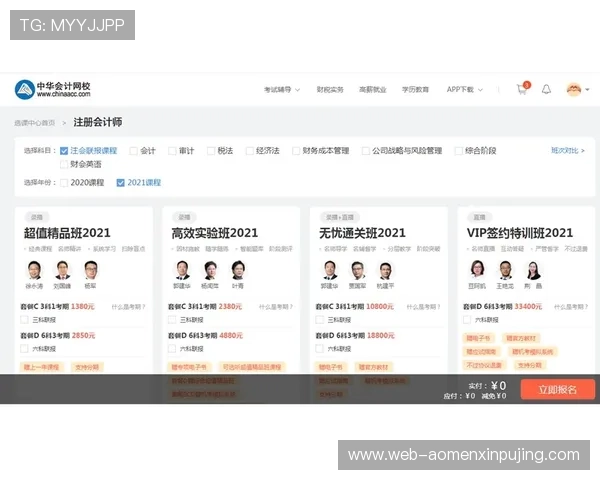Click the 18800元 price text
This screenshot has height=480, width=600.
click(x=380, y=336)
